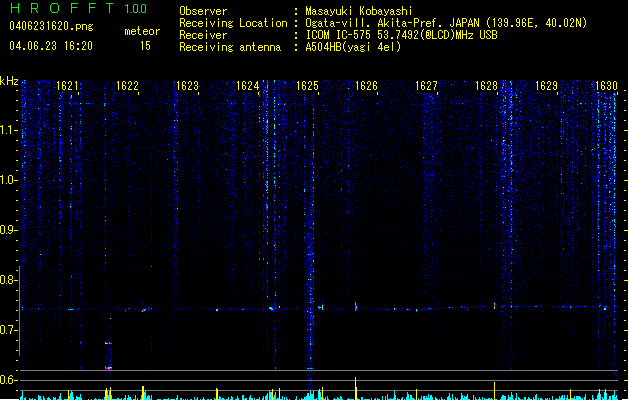629x400 pixels.
Task: Click the 1621 time marker
Action: click(x=67, y=86)
